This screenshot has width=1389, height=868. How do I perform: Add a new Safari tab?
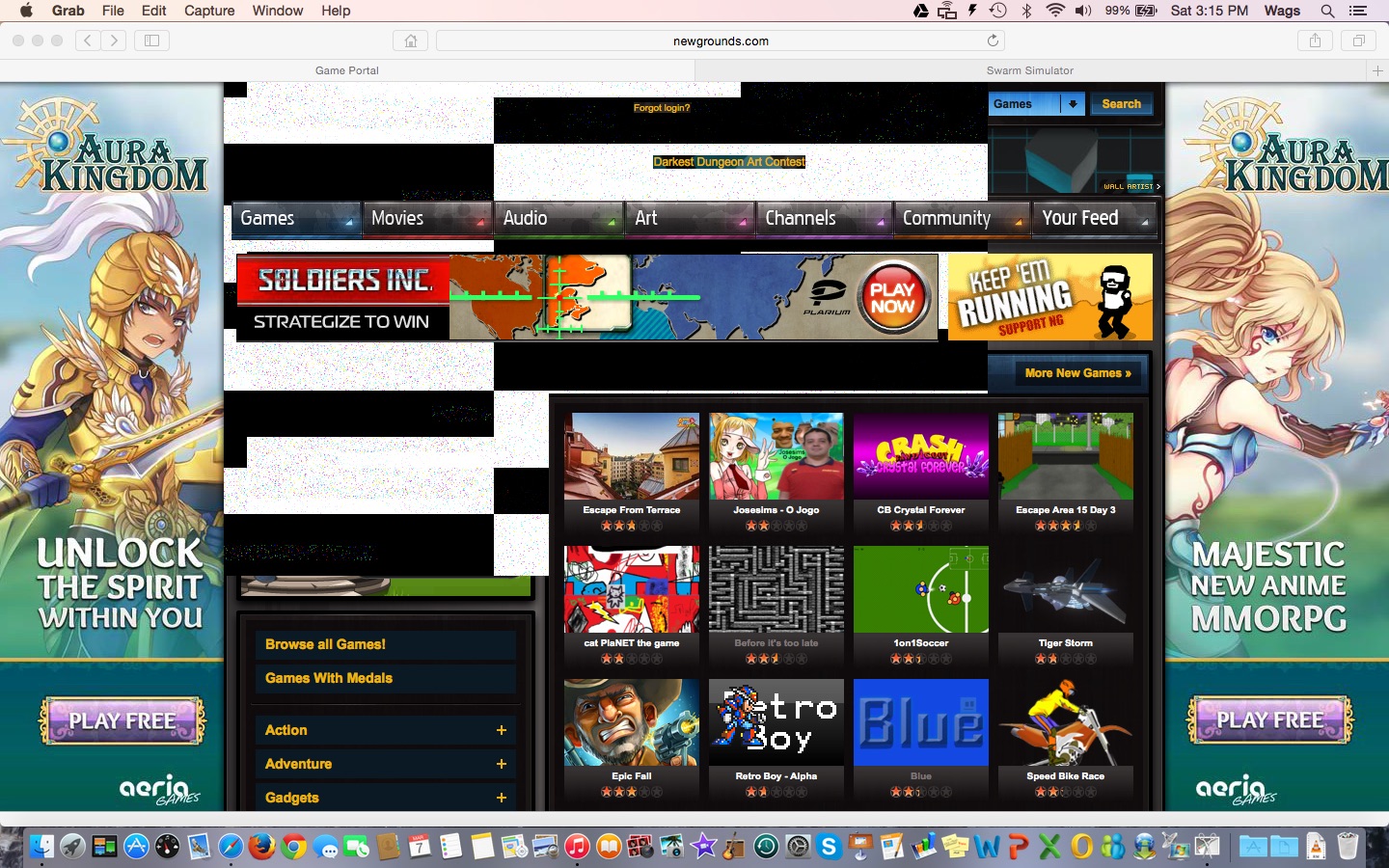[1377, 70]
